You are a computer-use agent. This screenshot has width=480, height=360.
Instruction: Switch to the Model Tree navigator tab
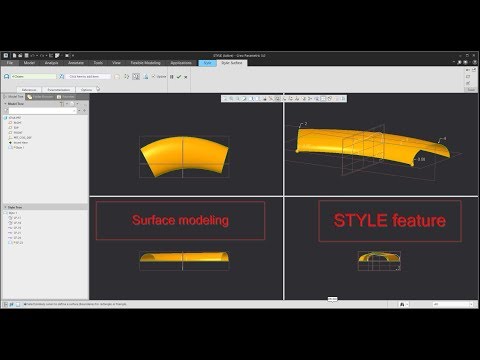point(14,96)
